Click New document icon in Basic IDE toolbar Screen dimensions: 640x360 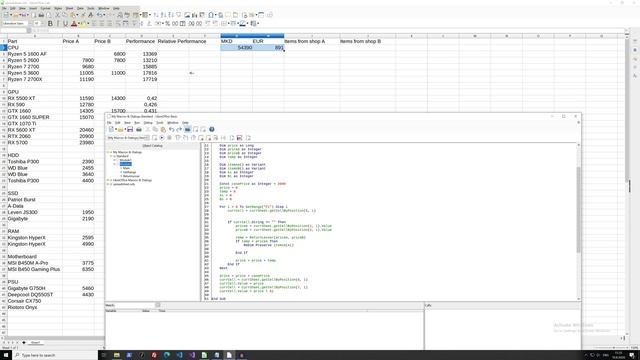tap(111, 129)
